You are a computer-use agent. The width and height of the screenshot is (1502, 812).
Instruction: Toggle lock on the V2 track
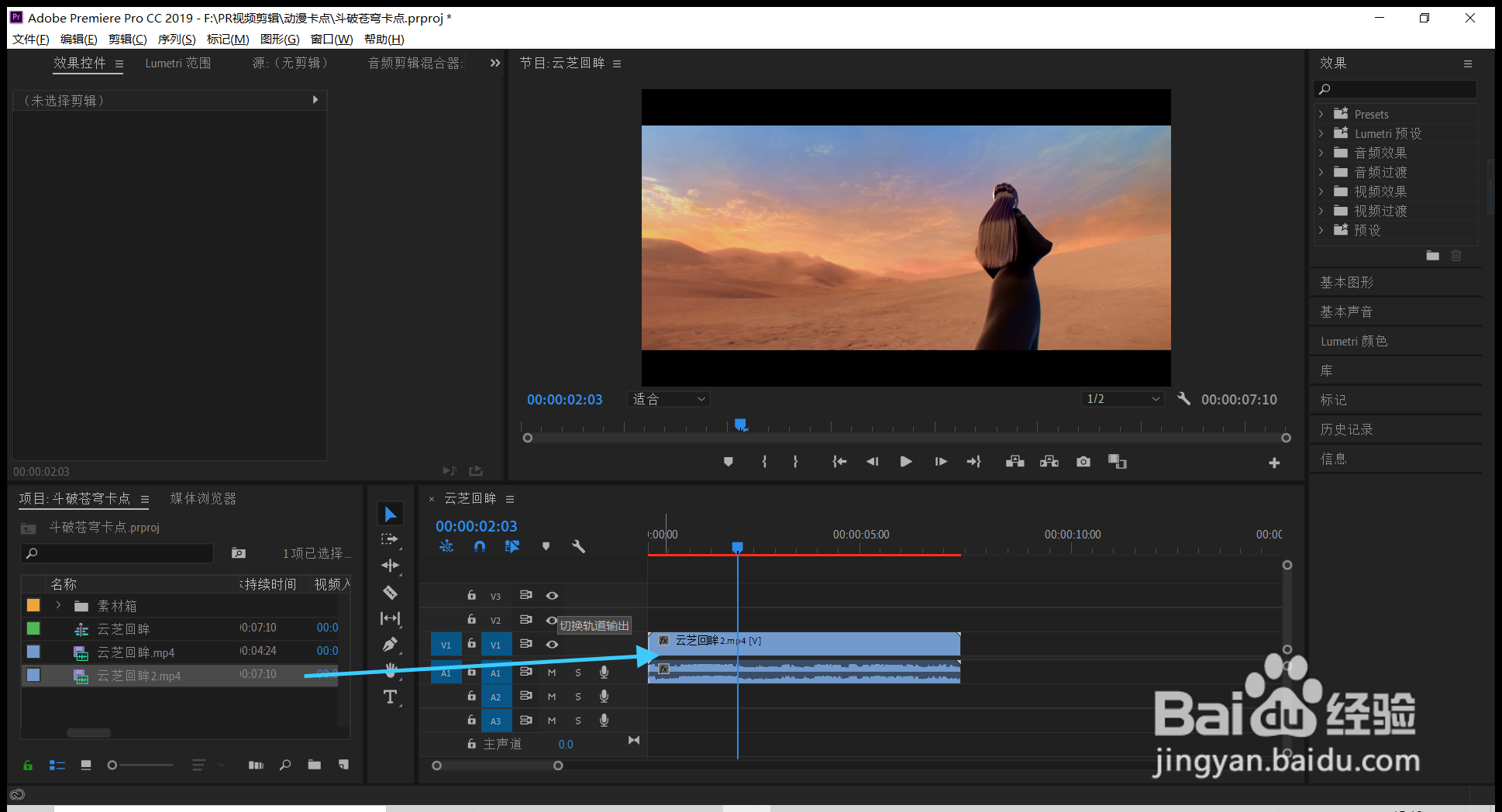[x=471, y=620]
